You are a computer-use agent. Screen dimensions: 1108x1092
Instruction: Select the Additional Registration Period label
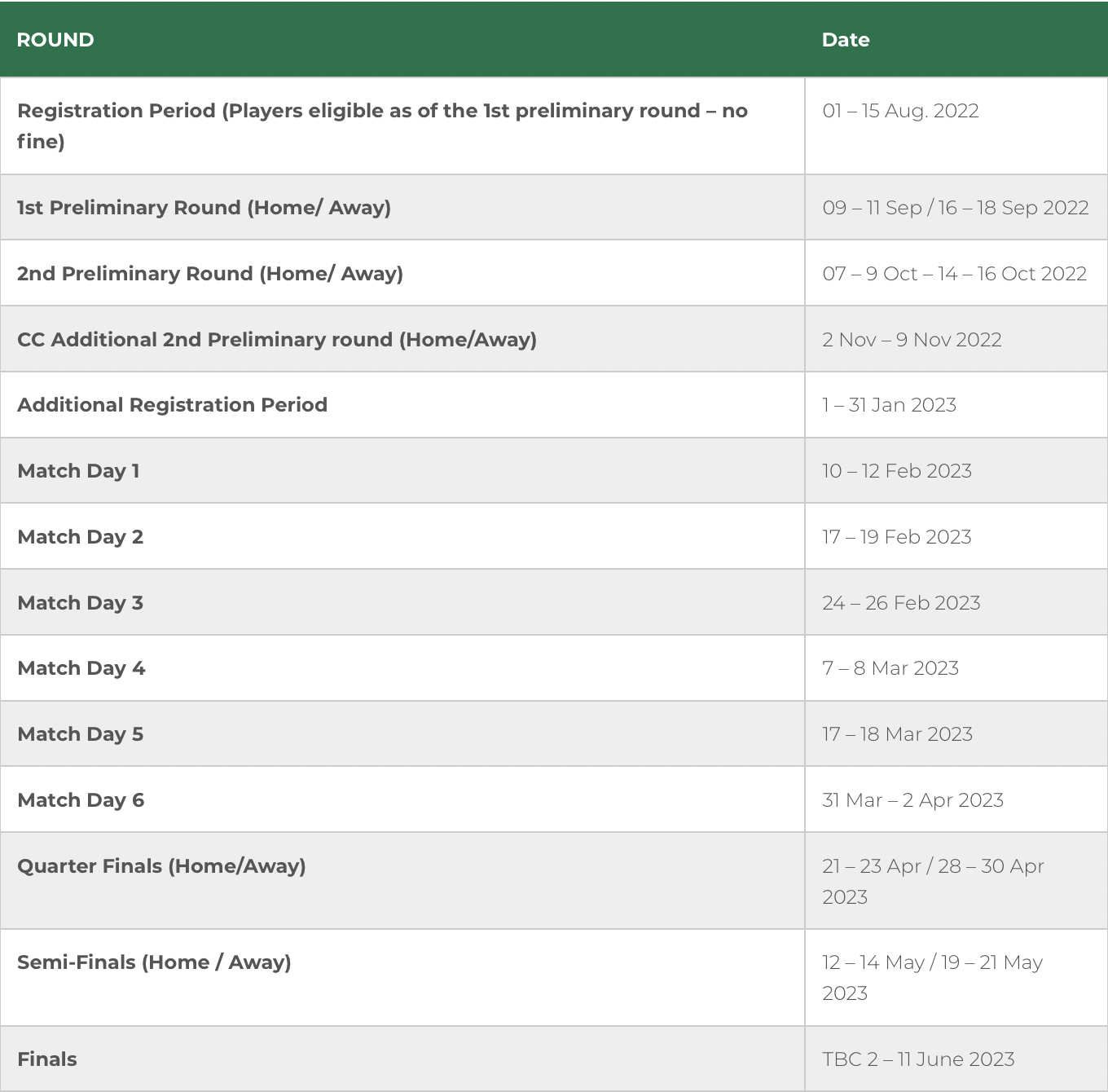point(172,405)
